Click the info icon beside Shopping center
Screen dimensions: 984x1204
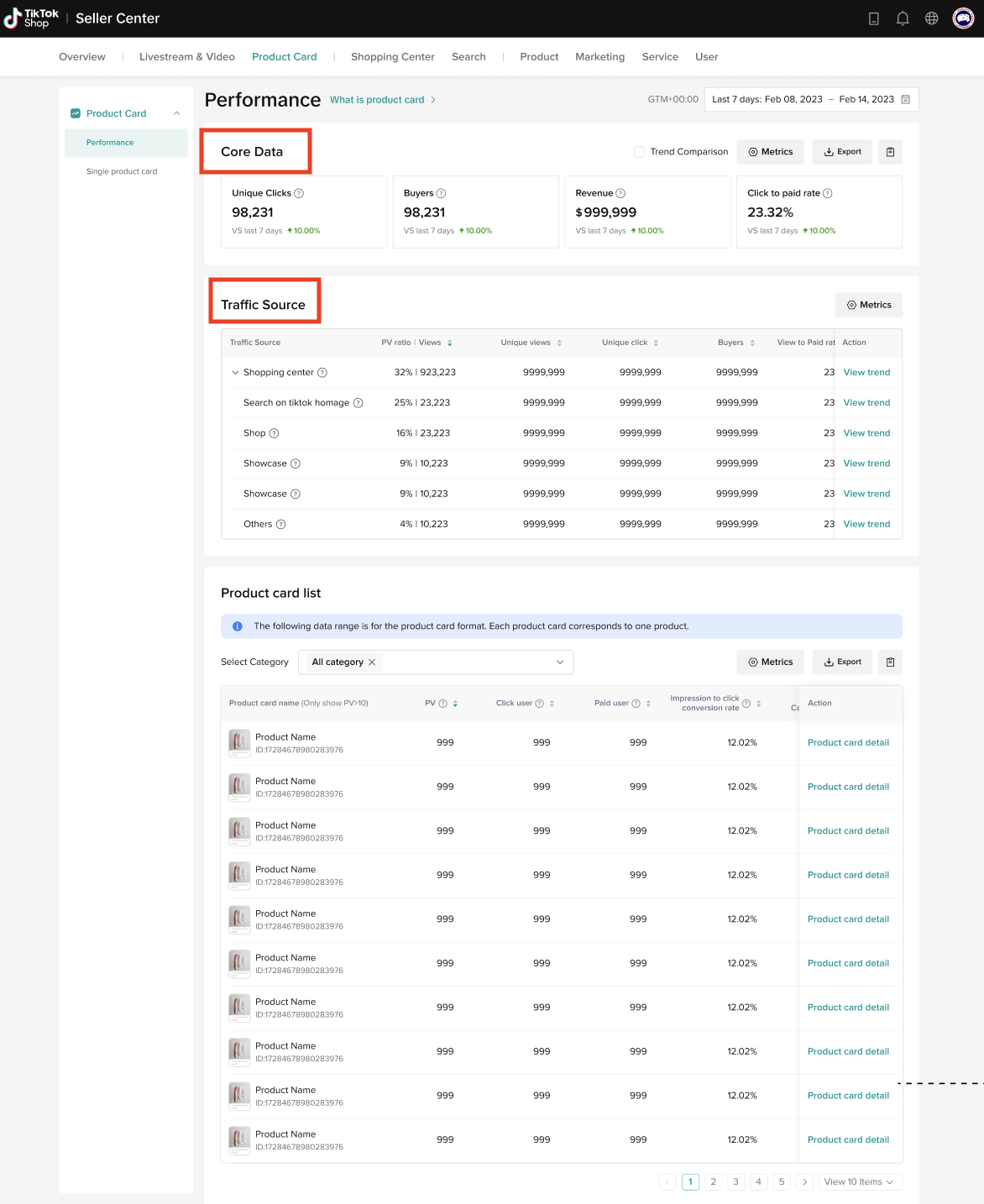(322, 373)
